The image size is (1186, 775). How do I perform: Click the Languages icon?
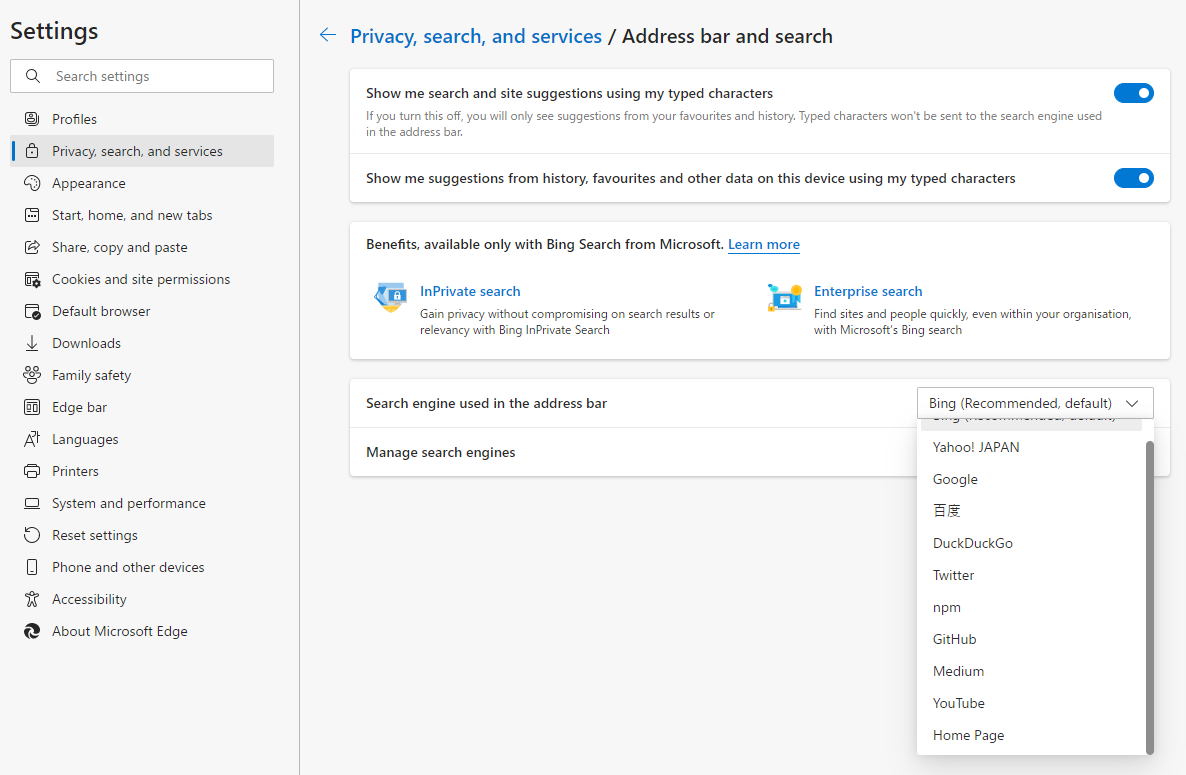[32, 439]
